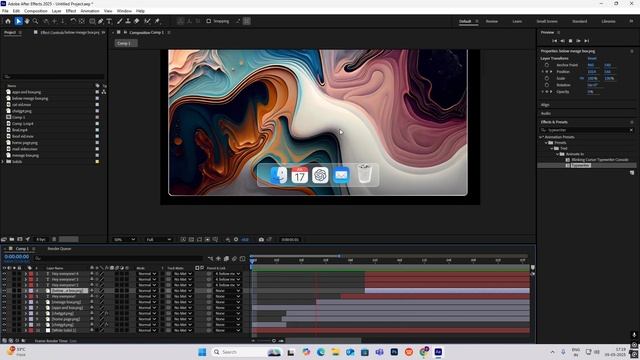The width and height of the screenshot is (640, 360).
Task: Open the Properties panel menu icon
Action: (x=632, y=51)
